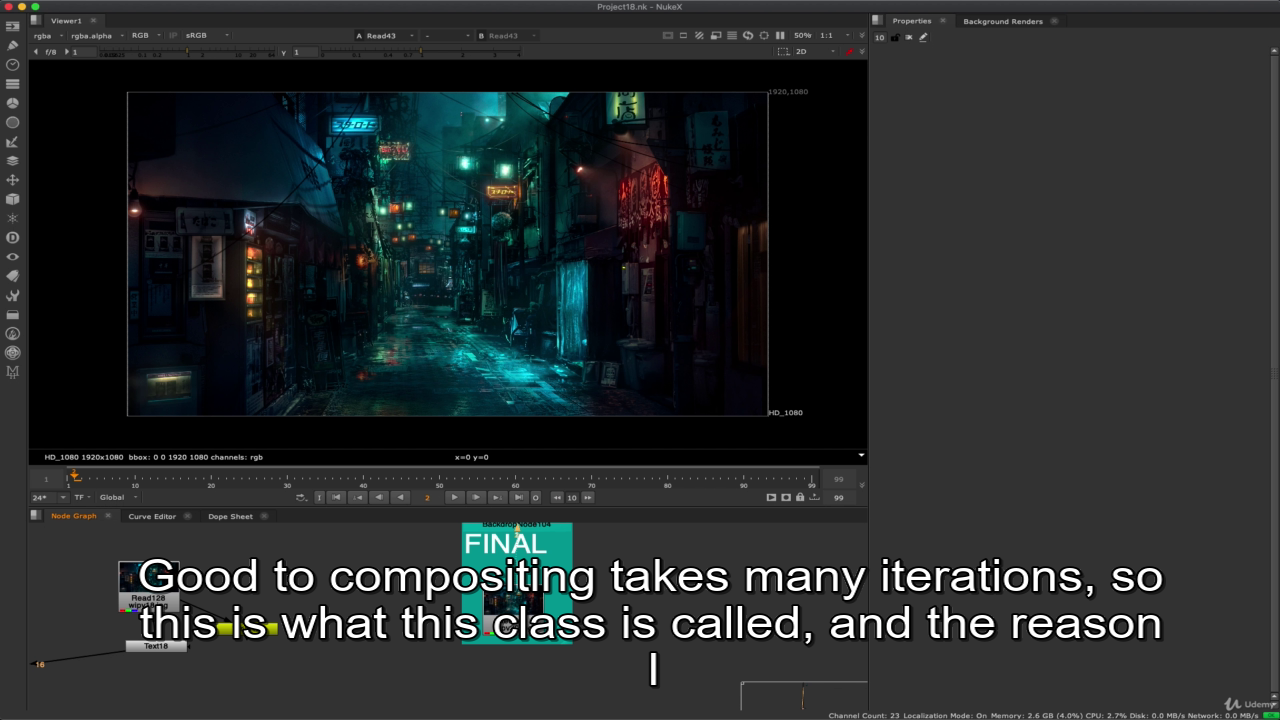Open the rgba.alpha channel dropdown
Image resolution: width=1280 pixels, height=720 pixels.
pos(97,35)
